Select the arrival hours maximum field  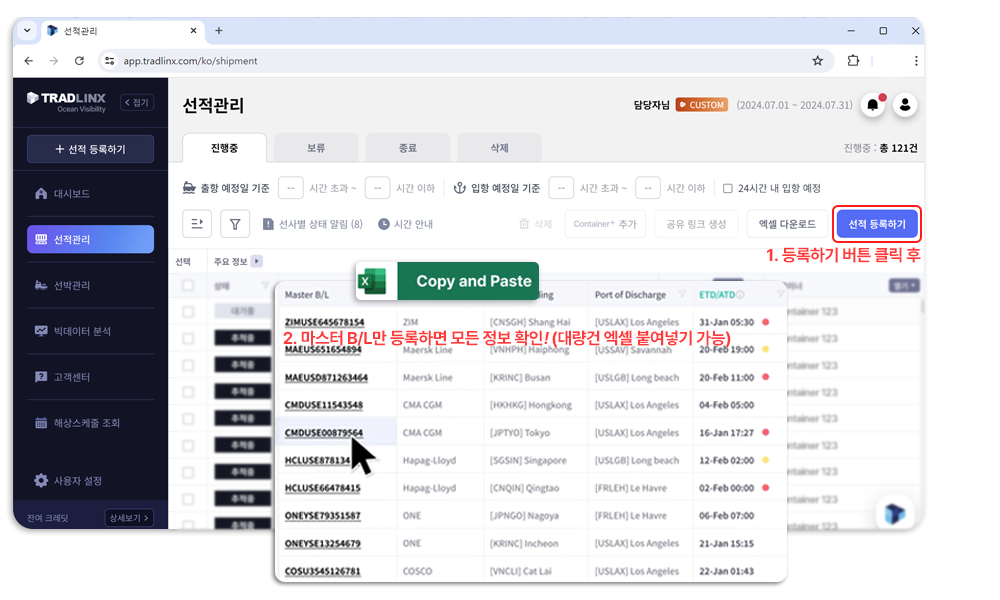pos(648,188)
